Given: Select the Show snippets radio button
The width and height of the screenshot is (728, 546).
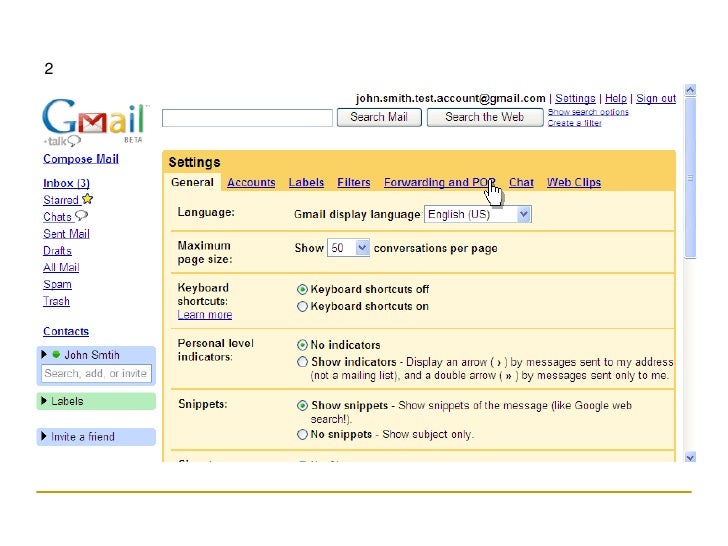Looking at the screenshot, I should point(302,405).
